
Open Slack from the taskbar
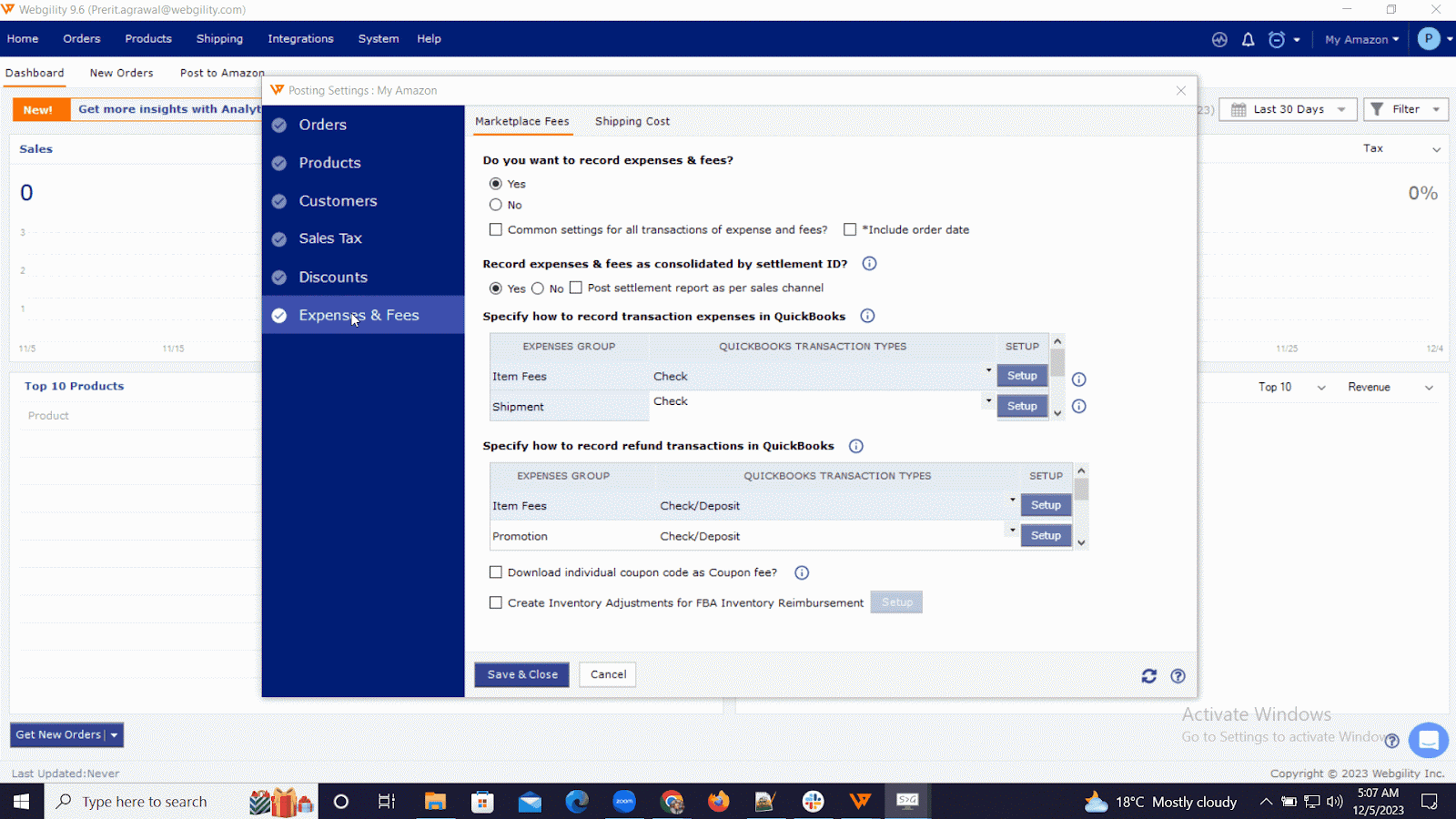point(813,801)
